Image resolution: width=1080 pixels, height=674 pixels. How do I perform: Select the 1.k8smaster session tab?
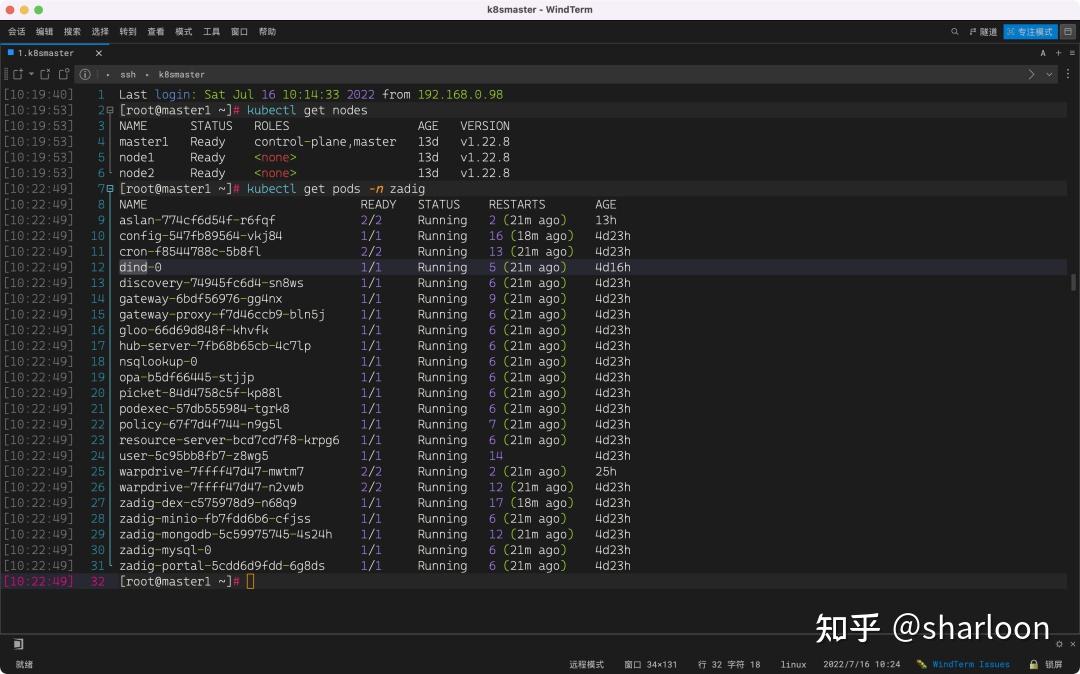point(50,53)
